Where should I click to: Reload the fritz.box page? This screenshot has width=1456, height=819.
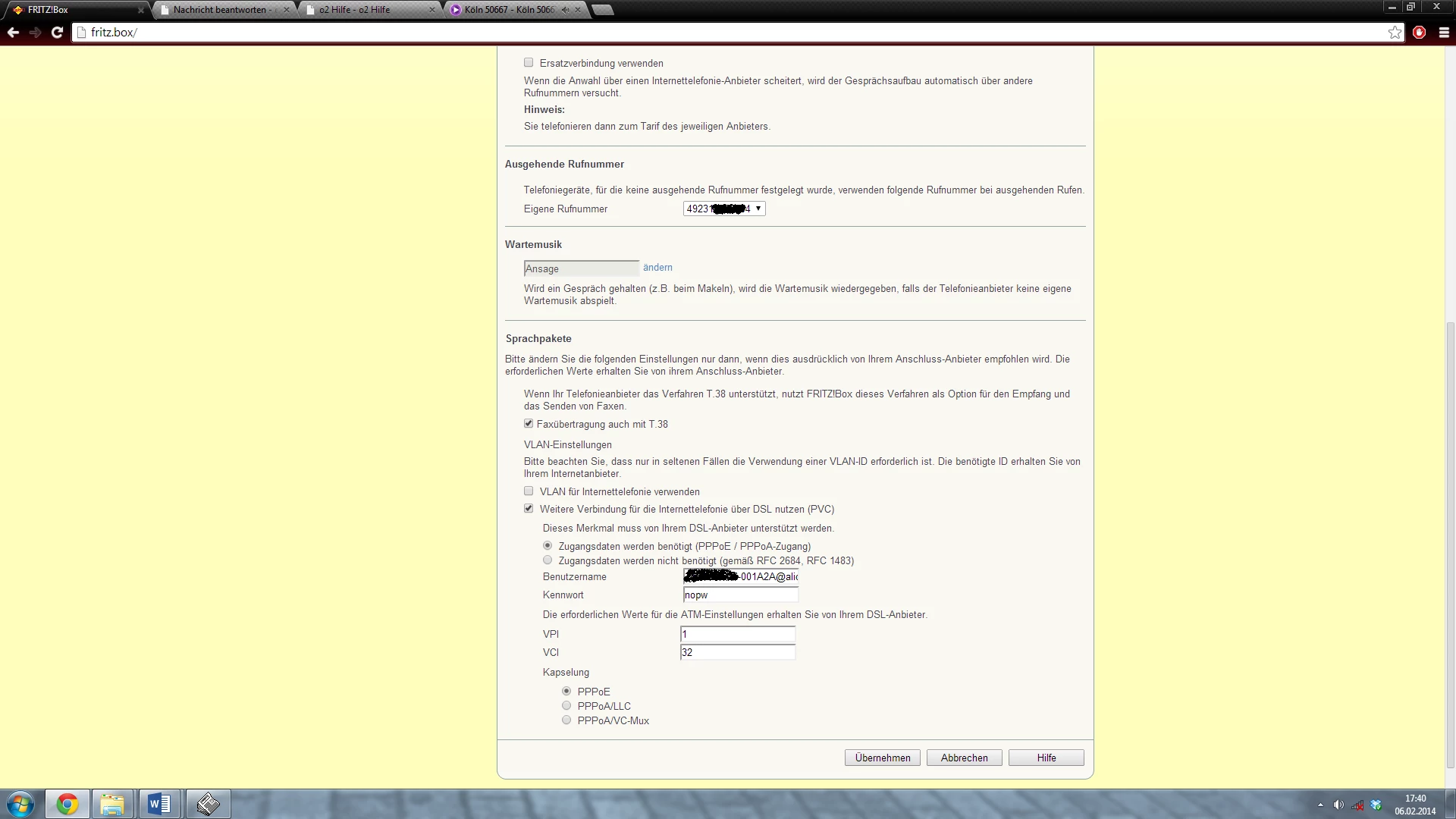(57, 32)
